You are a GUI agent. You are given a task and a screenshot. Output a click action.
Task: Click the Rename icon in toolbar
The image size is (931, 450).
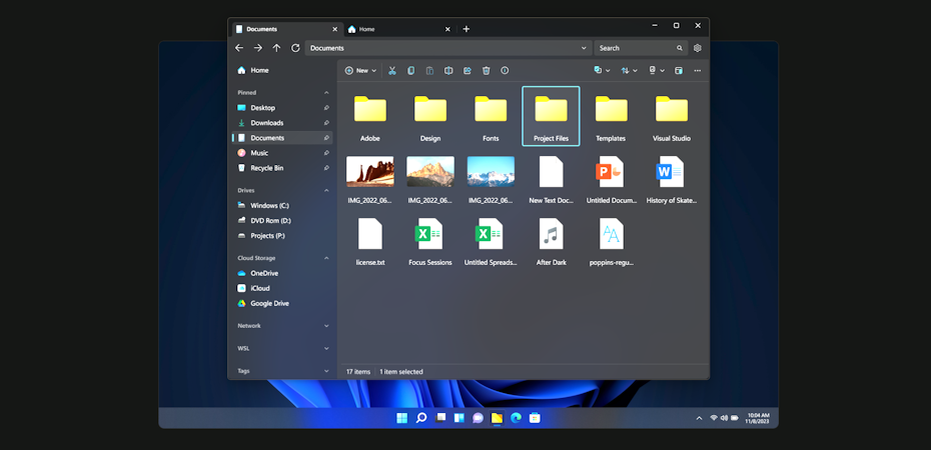[x=448, y=71]
